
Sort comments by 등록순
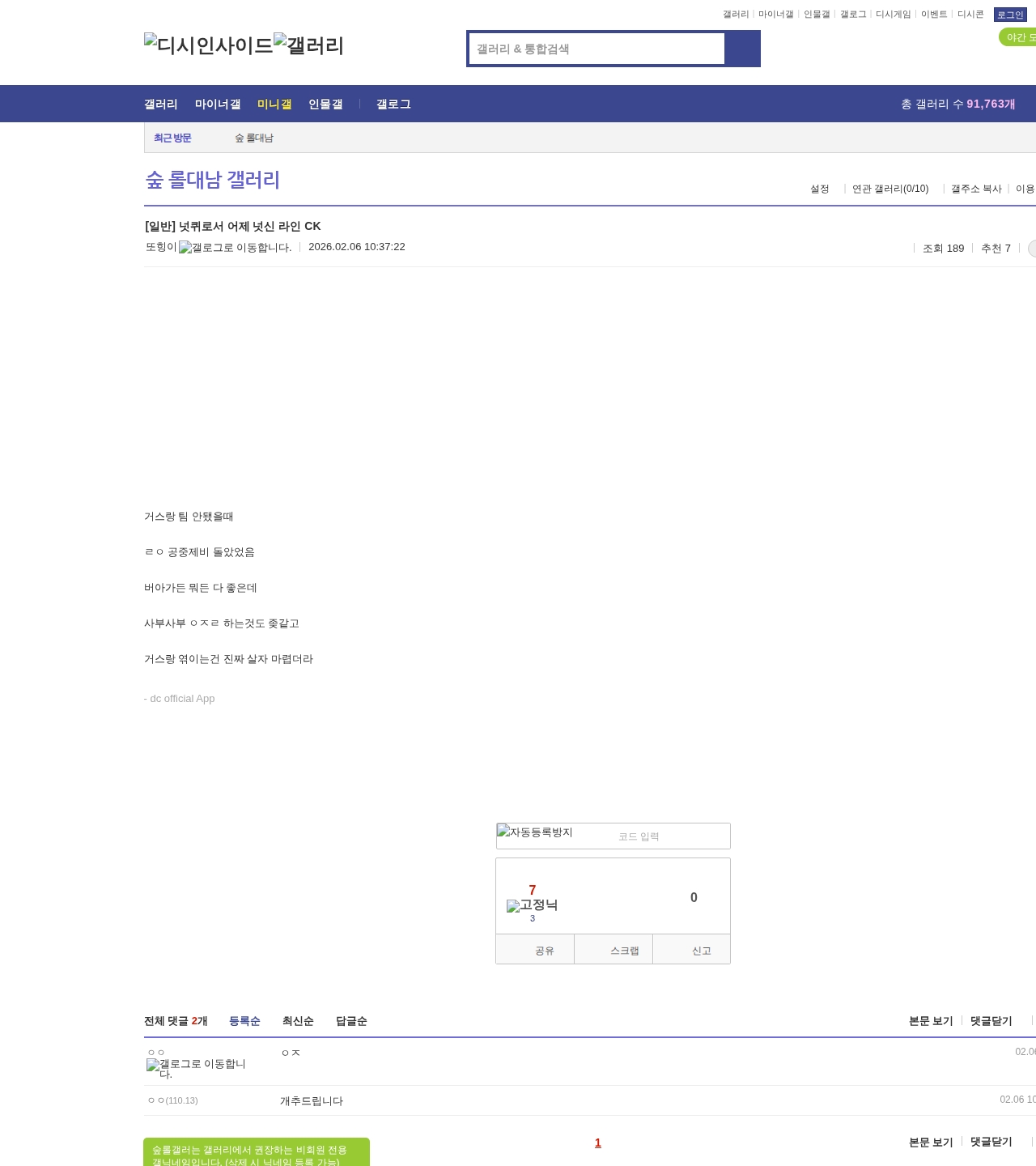pyautogui.click(x=244, y=1021)
